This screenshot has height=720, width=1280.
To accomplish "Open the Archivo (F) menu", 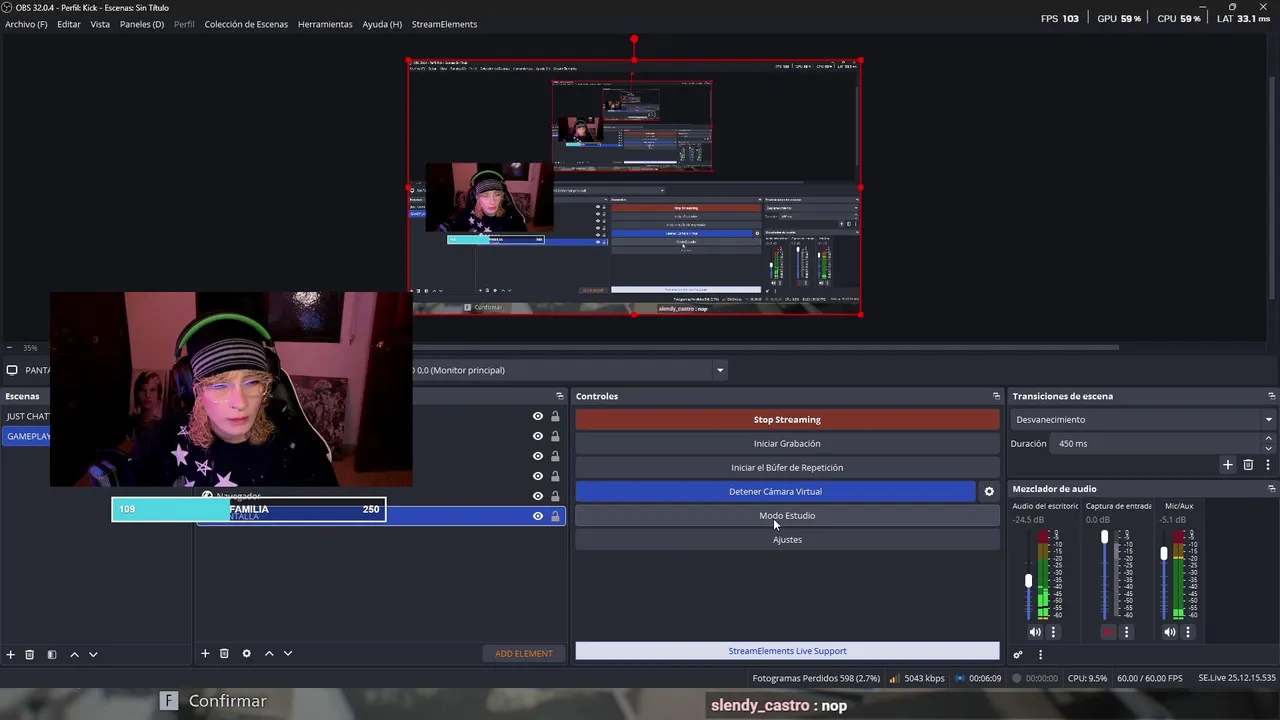I will click(26, 24).
